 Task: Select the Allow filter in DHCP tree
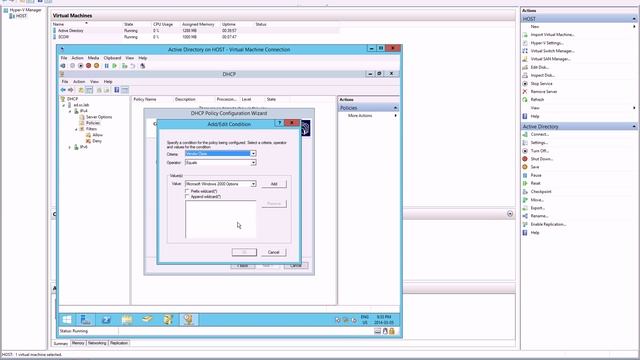click(x=98, y=135)
